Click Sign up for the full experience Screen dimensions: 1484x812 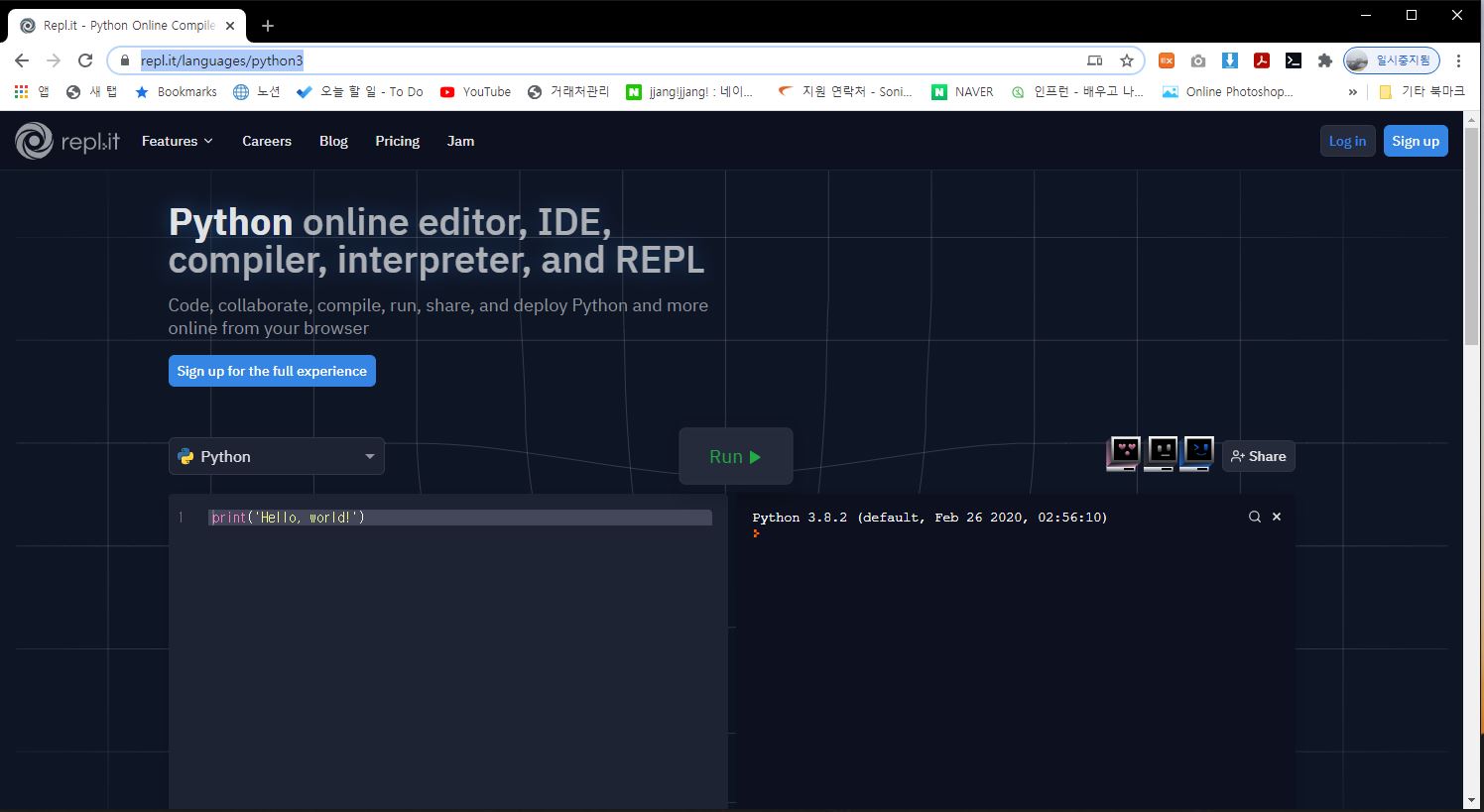(x=272, y=371)
